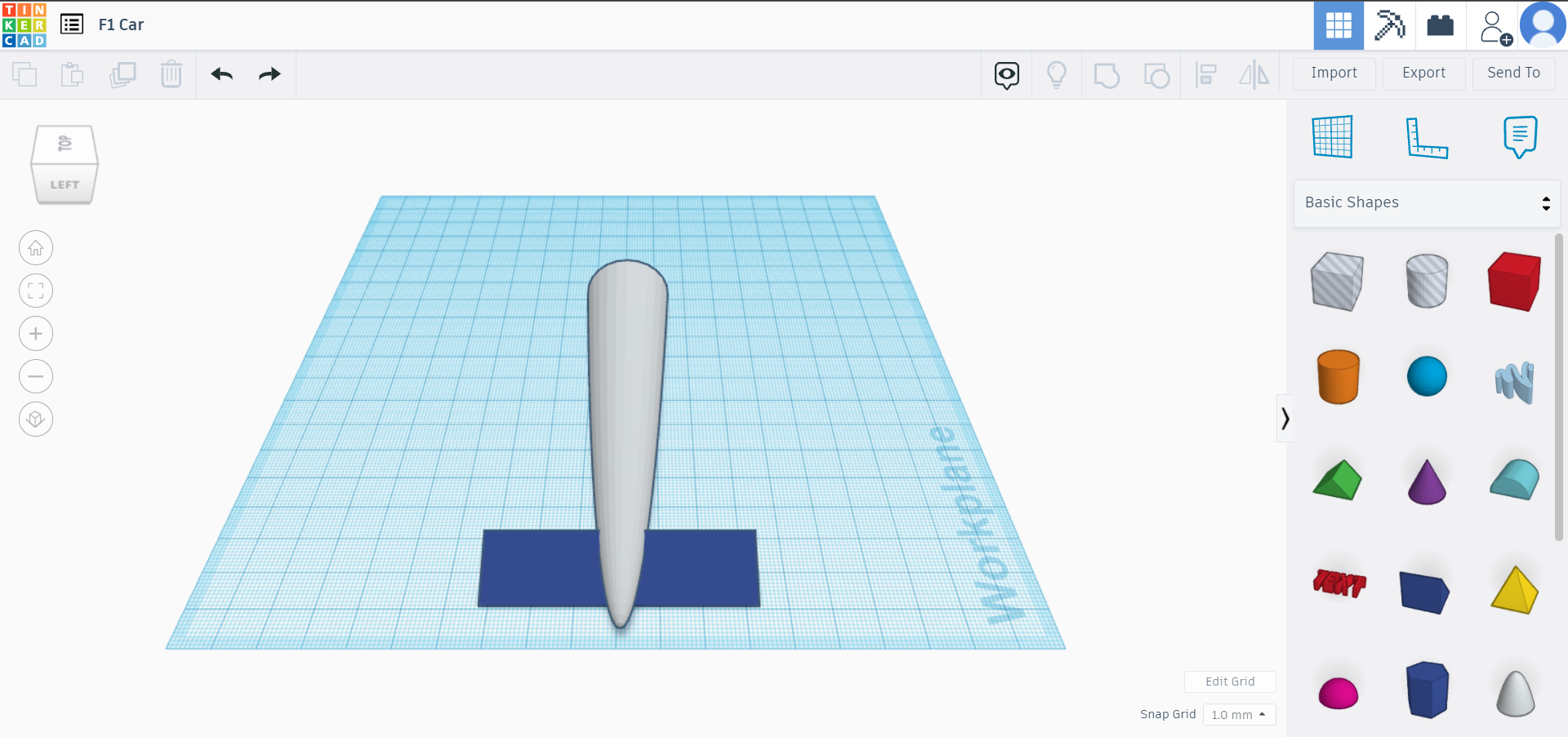Open the design list icon
This screenshot has width=1568, height=737.
72,24
